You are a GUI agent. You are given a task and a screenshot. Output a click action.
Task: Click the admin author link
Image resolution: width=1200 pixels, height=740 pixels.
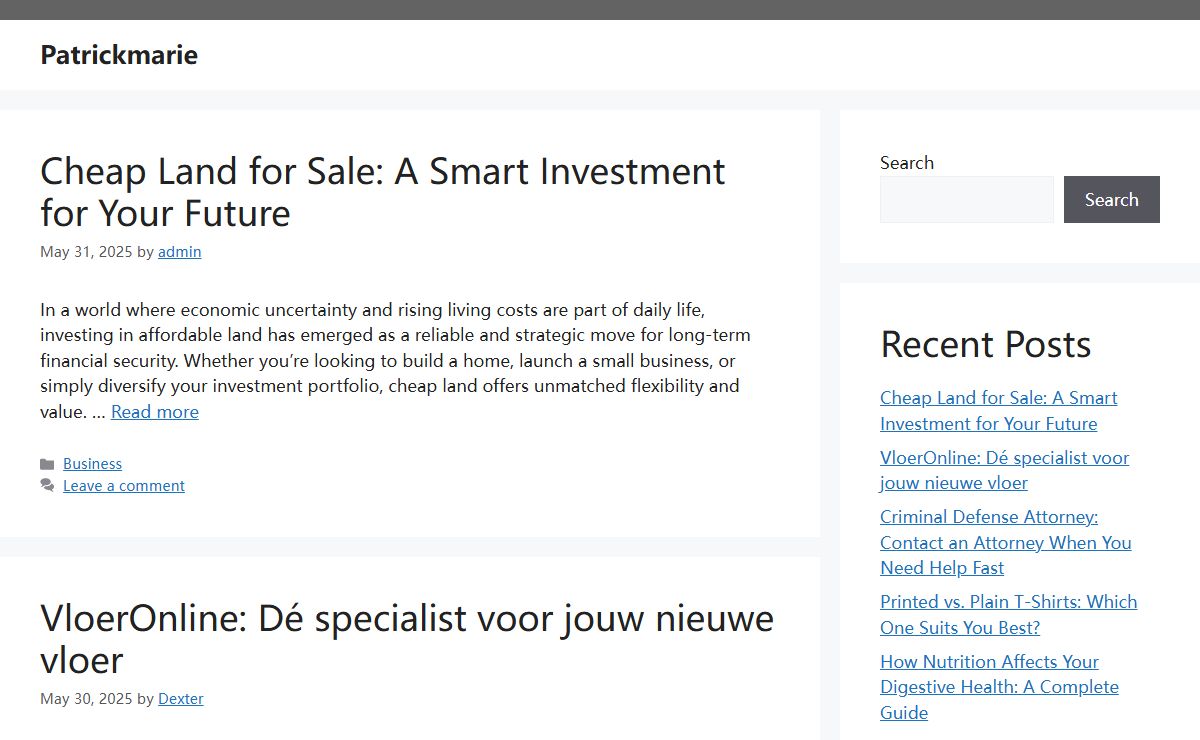pyautogui.click(x=180, y=252)
